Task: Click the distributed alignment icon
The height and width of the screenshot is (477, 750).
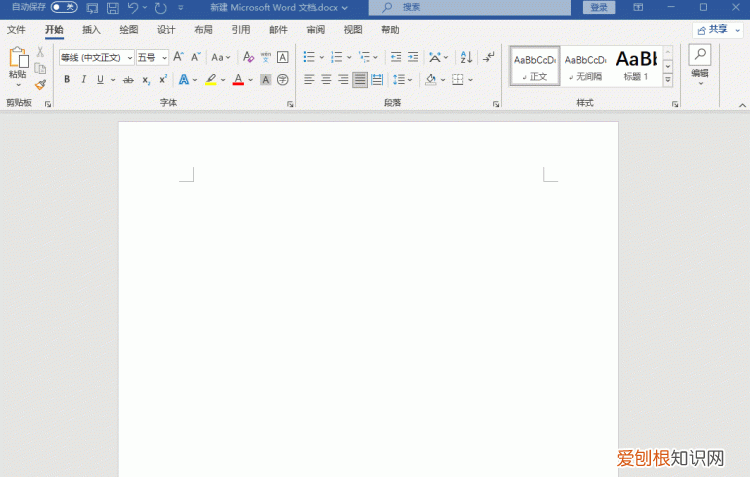Action: pyautogui.click(x=377, y=79)
